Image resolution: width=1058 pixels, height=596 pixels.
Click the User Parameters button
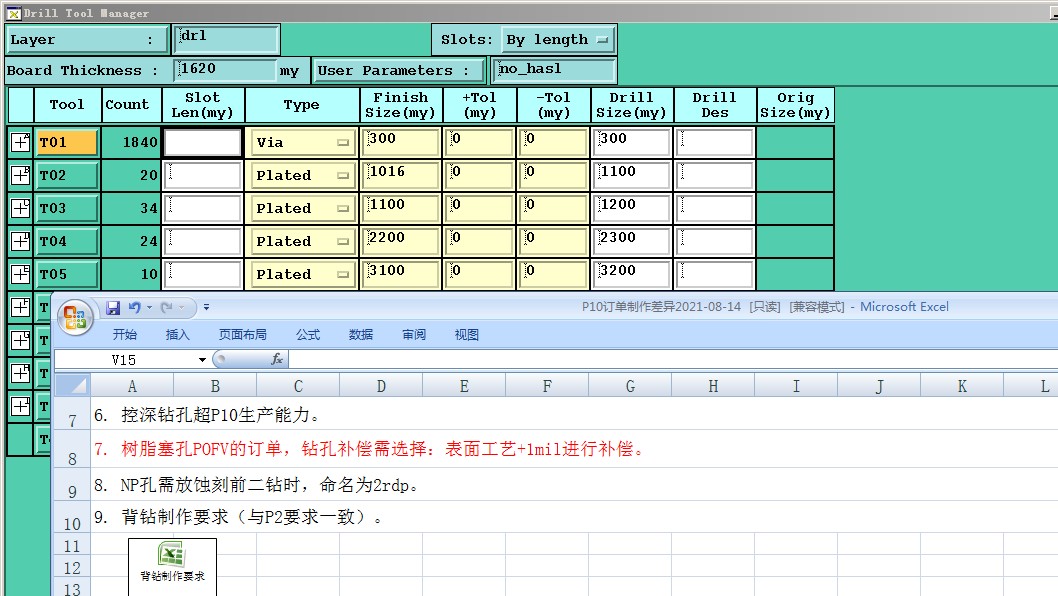(399, 70)
